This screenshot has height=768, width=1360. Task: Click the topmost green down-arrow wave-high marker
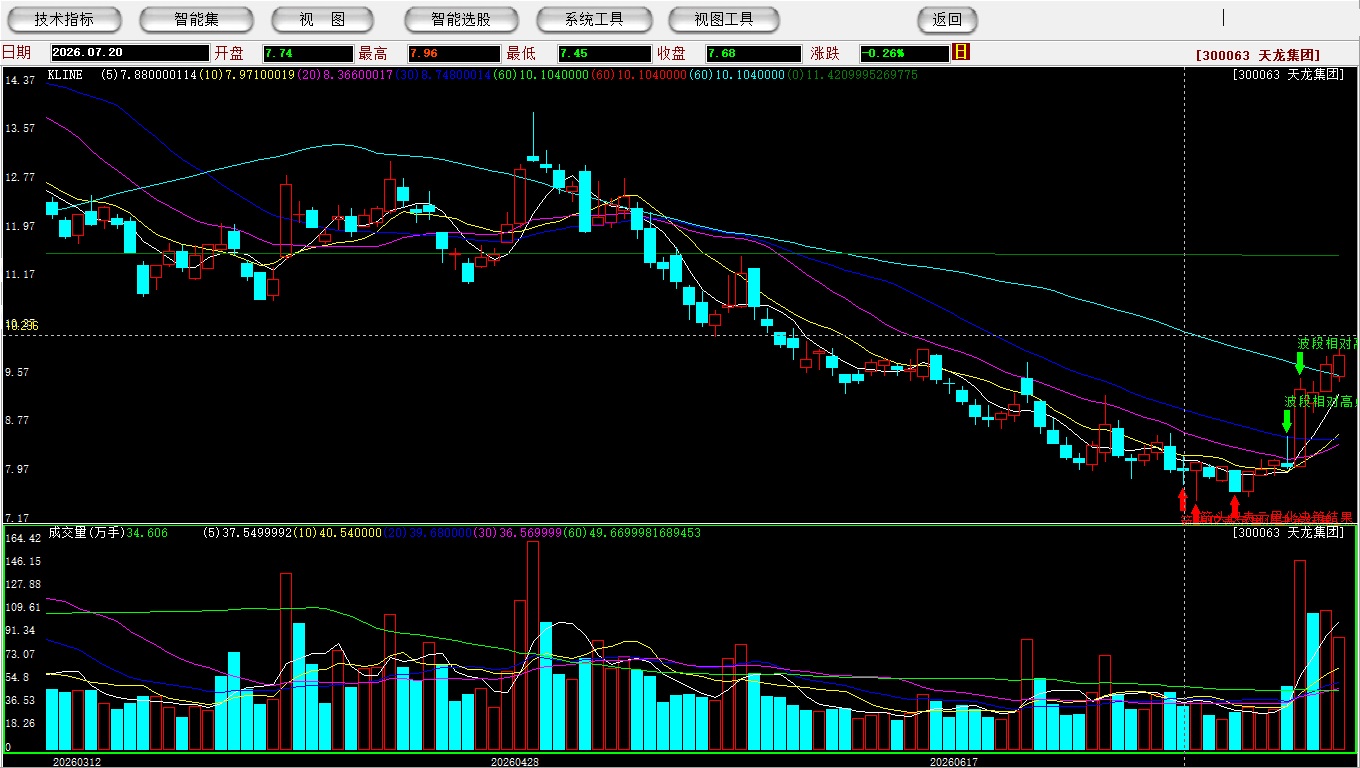pos(1299,363)
